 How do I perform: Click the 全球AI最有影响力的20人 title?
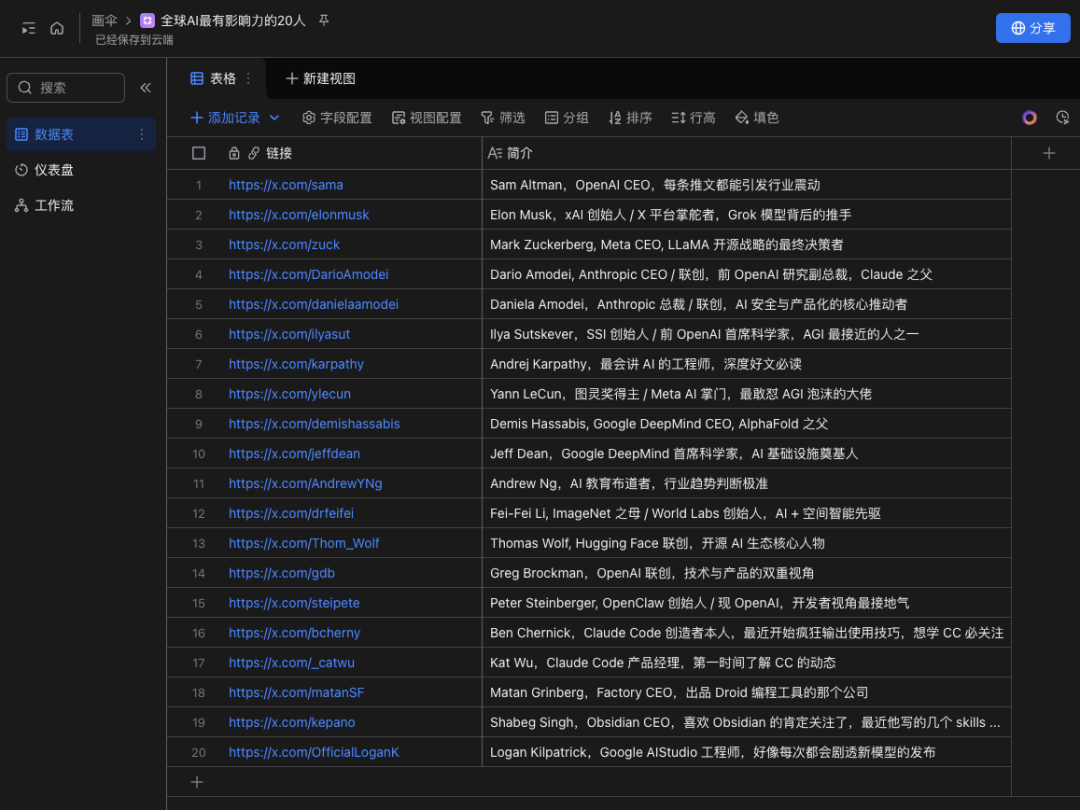(233, 21)
